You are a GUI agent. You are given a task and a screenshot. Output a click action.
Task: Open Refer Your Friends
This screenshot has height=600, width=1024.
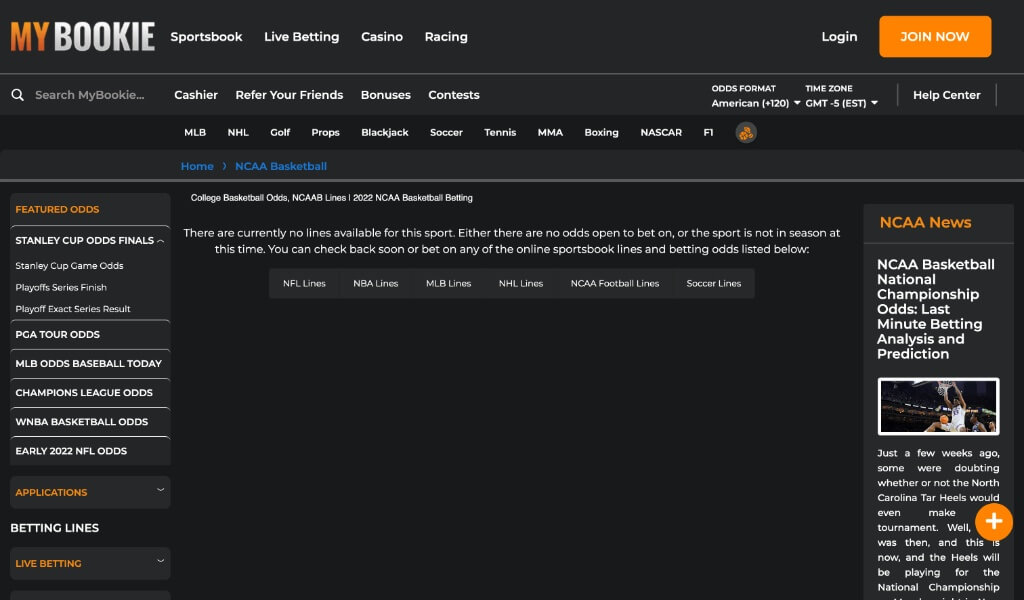pos(289,95)
